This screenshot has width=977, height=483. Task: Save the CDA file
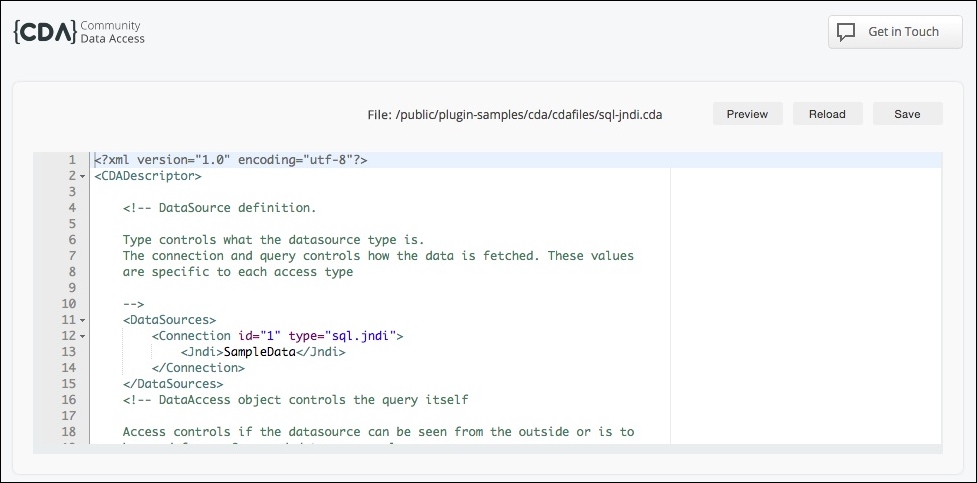tap(907, 114)
